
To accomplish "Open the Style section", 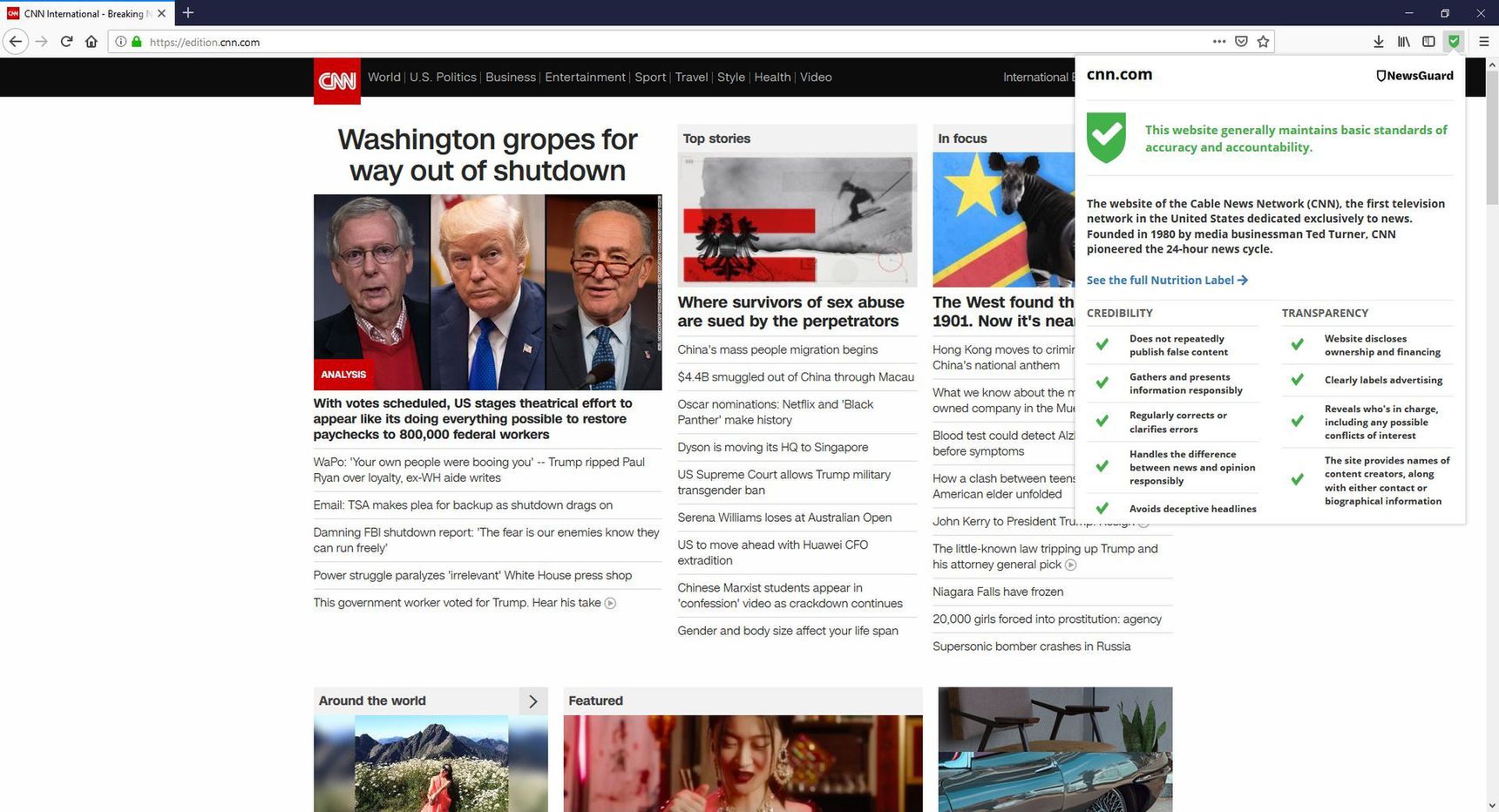I will pos(731,77).
